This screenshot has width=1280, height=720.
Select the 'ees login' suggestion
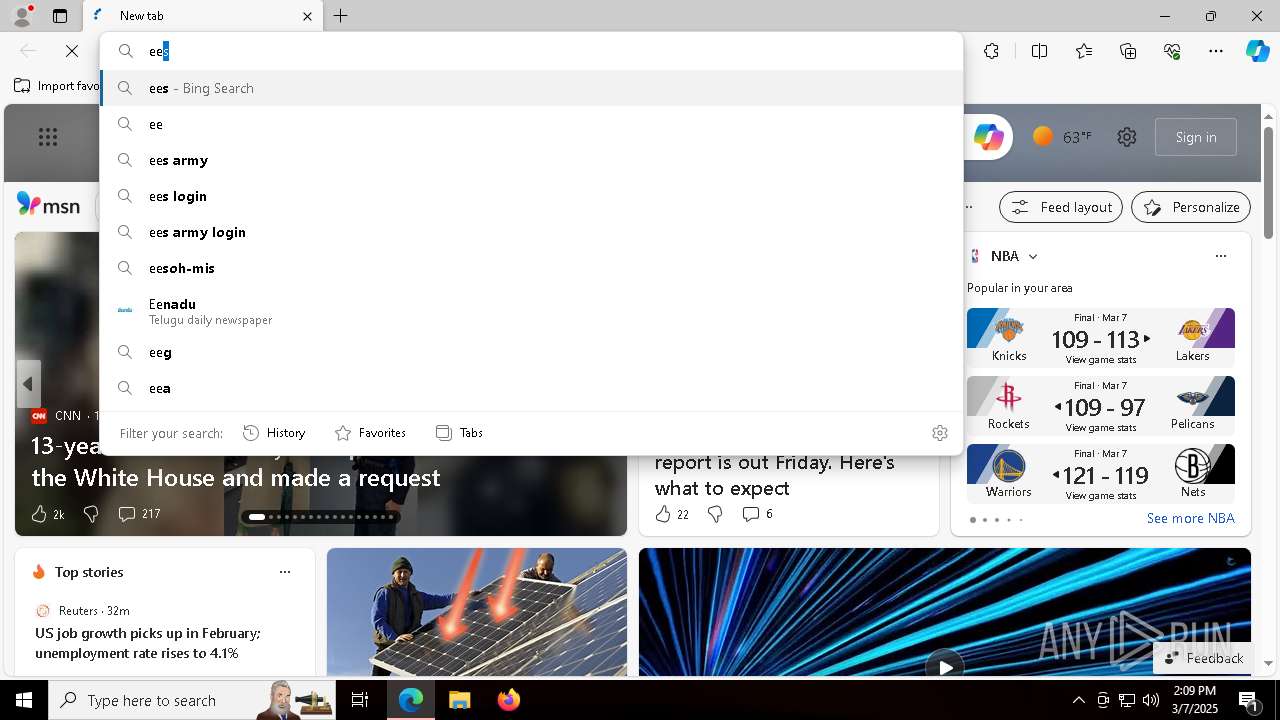532,196
